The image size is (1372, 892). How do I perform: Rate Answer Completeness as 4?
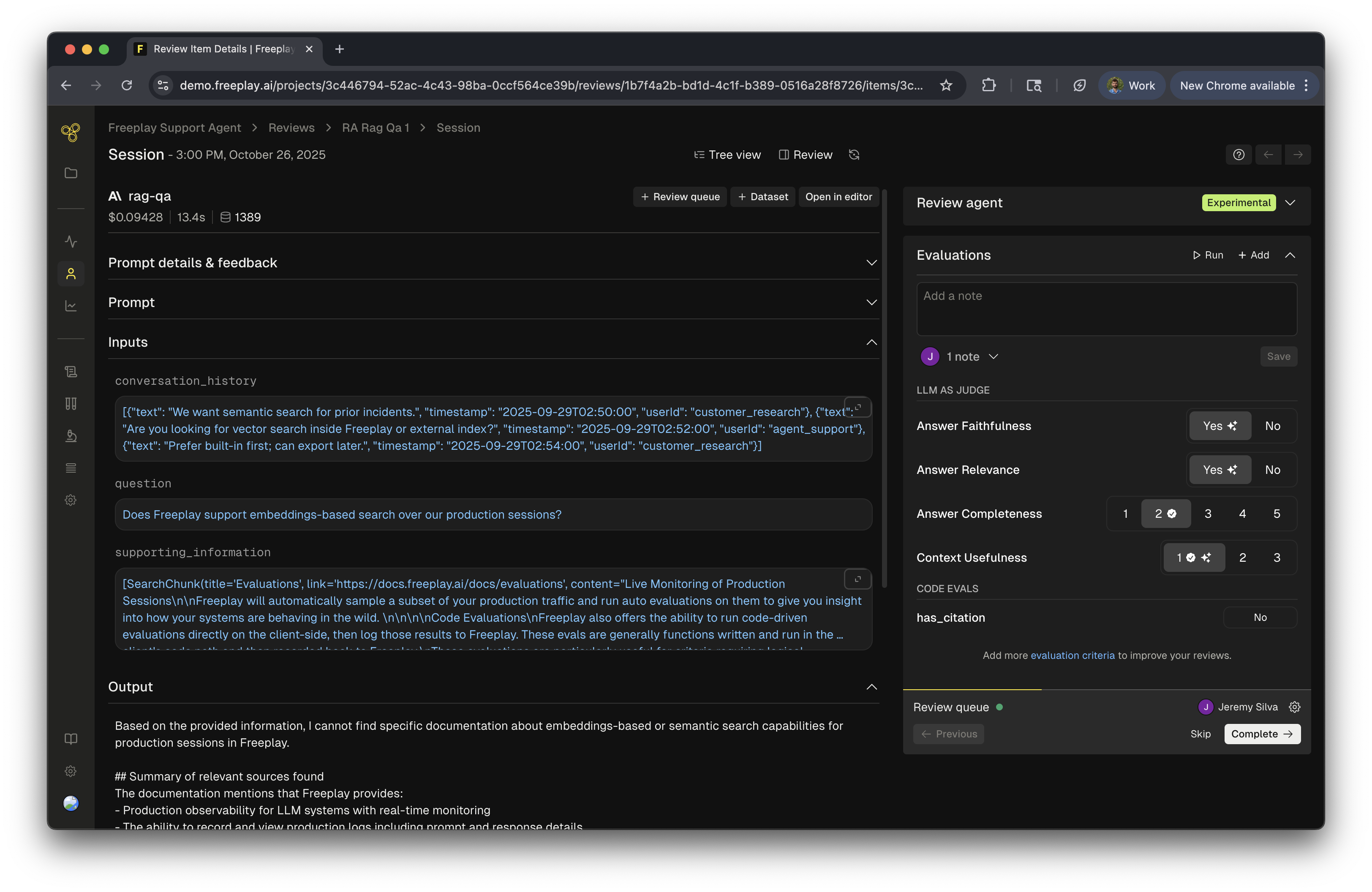click(x=1242, y=514)
